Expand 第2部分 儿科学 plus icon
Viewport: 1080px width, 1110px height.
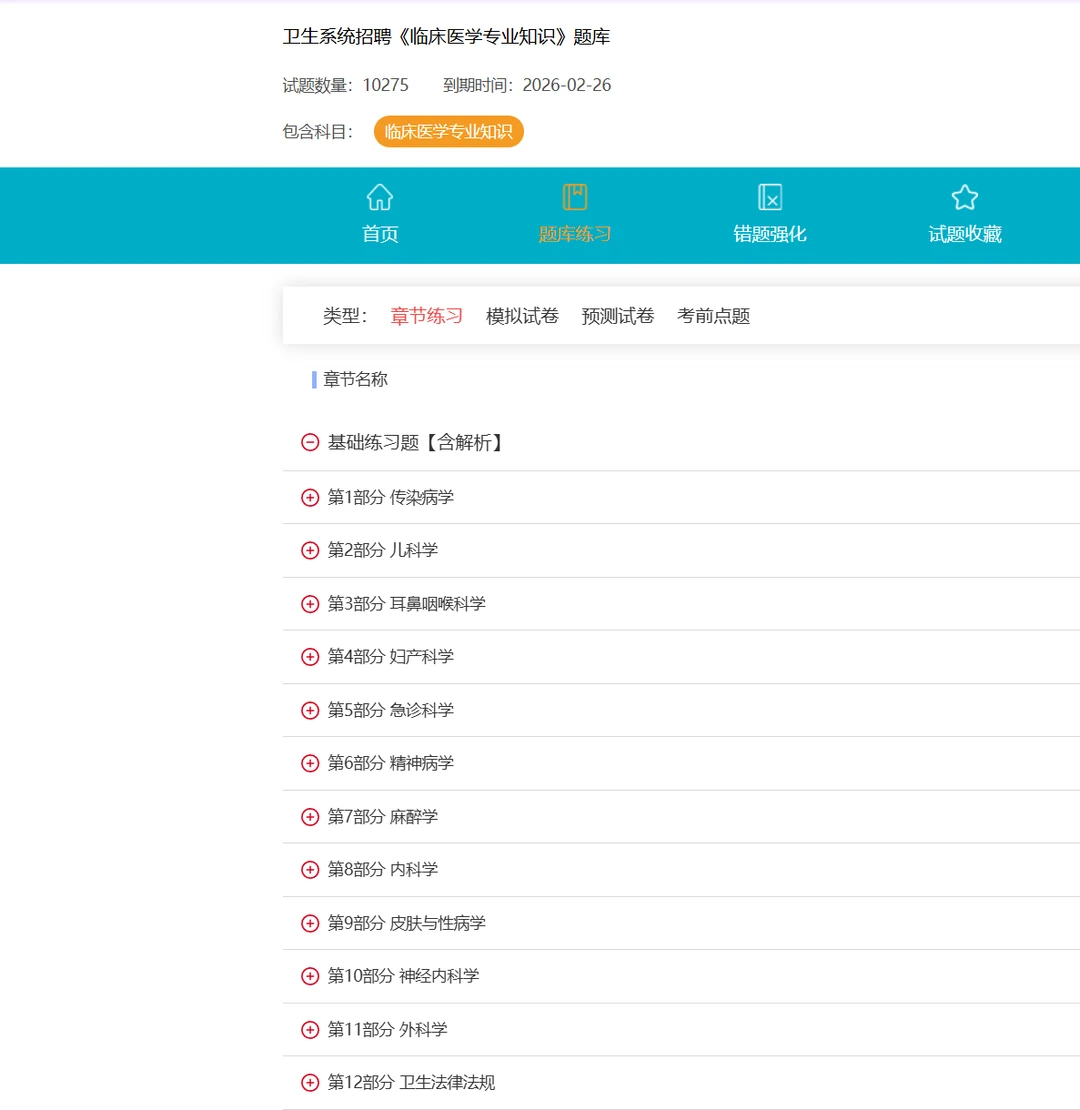[310, 550]
